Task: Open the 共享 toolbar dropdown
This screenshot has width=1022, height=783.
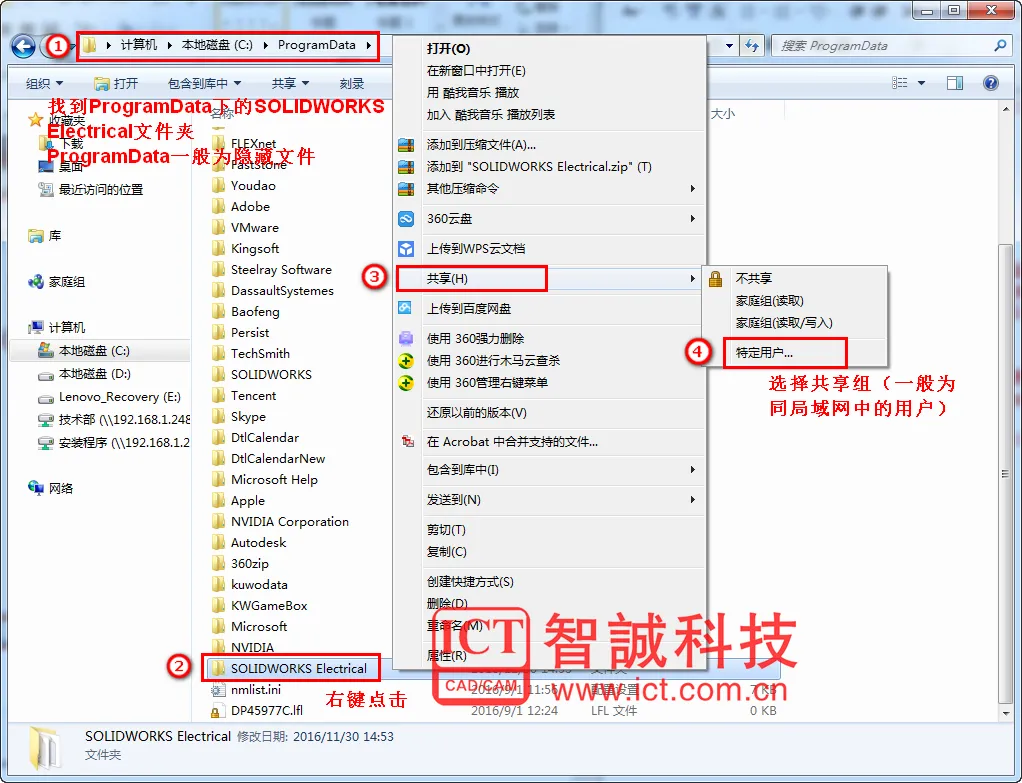Action: pyautogui.click(x=290, y=83)
